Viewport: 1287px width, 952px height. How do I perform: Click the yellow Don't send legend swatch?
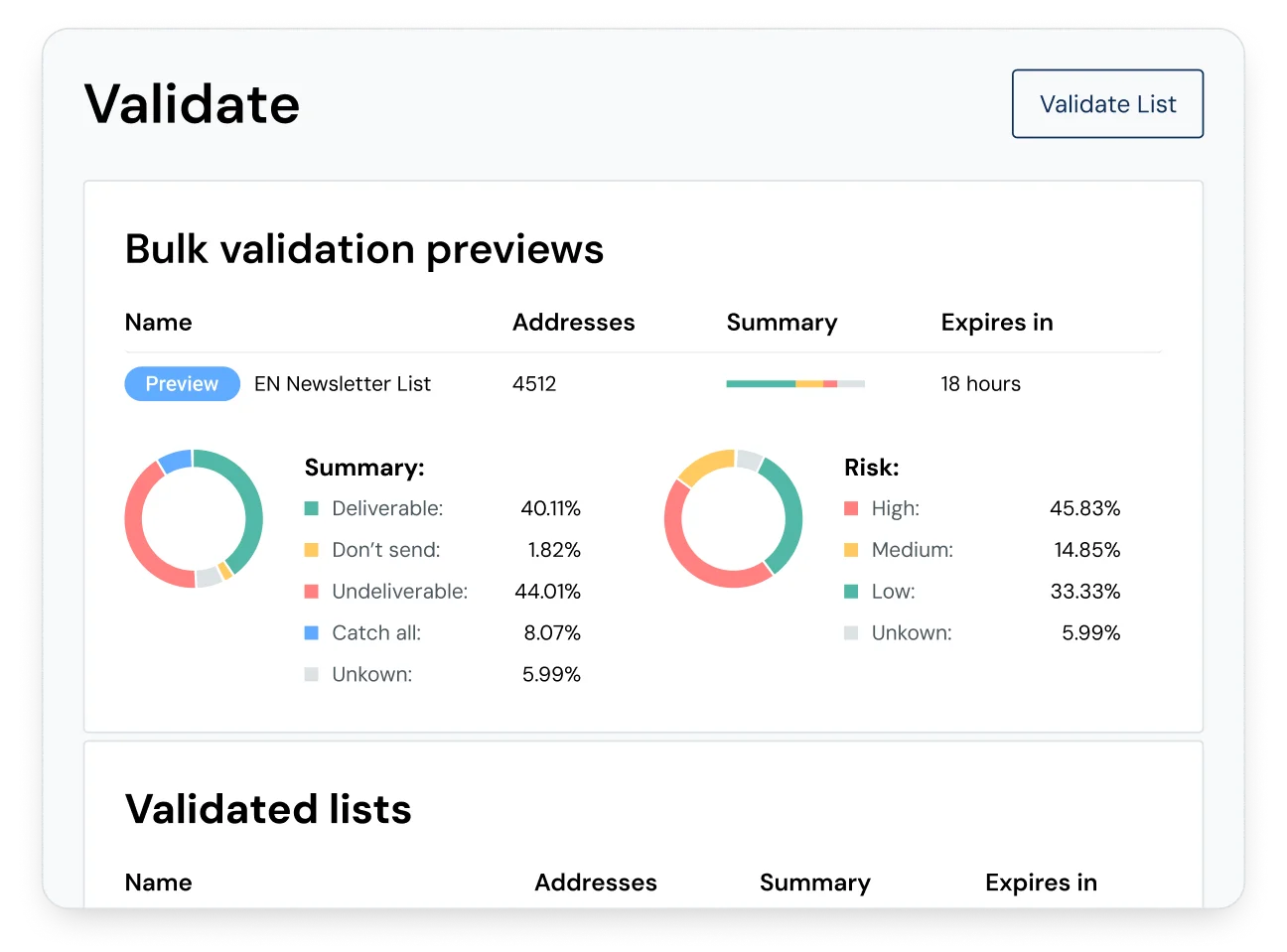pos(311,550)
